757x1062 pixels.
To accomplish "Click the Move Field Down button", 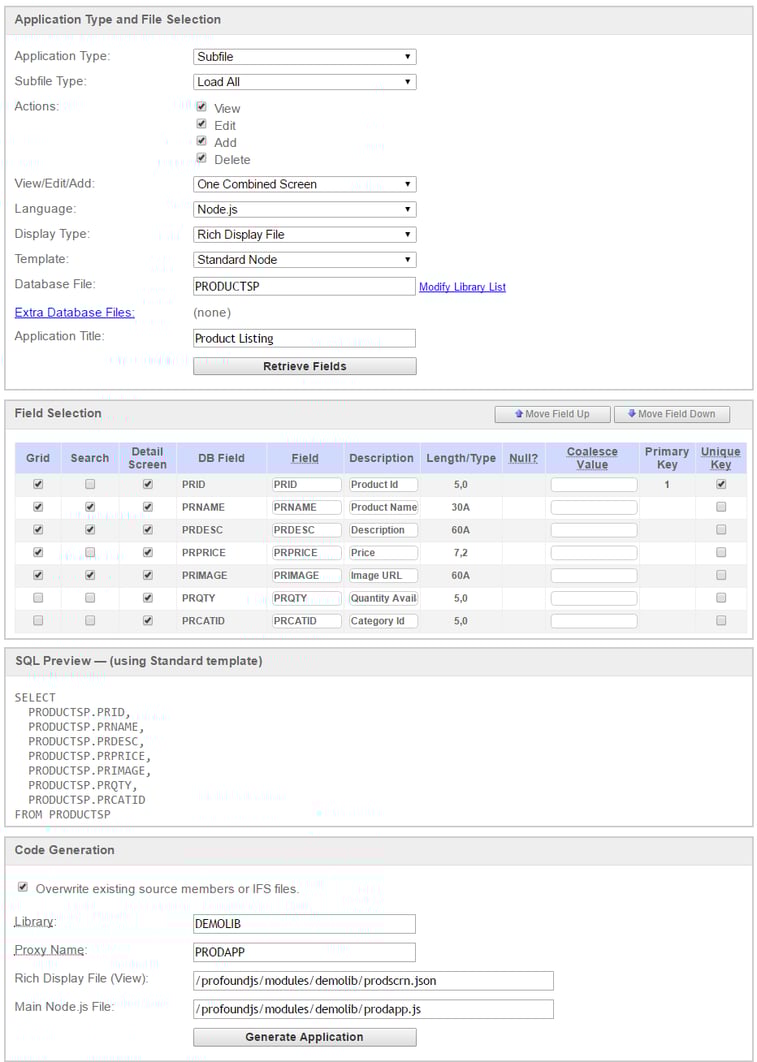I will pyautogui.click(x=672, y=414).
